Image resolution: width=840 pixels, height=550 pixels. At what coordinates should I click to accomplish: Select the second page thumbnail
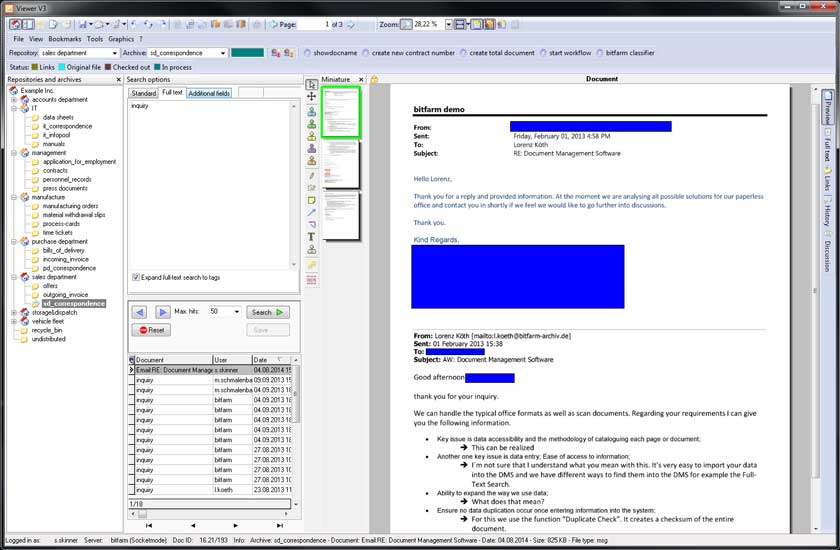[341, 164]
